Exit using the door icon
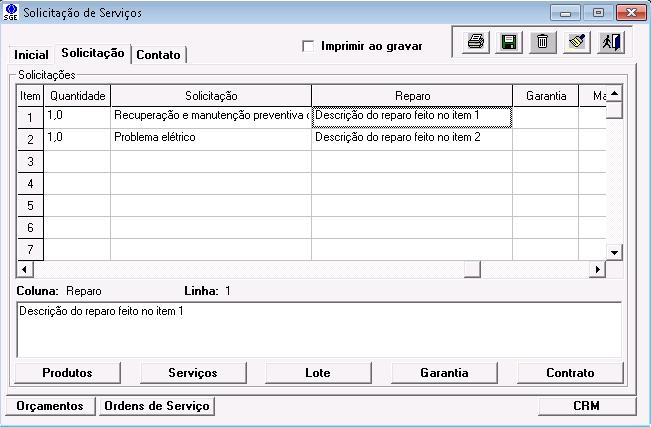Image resolution: width=651 pixels, height=427 pixels. pyautogui.click(x=608, y=42)
